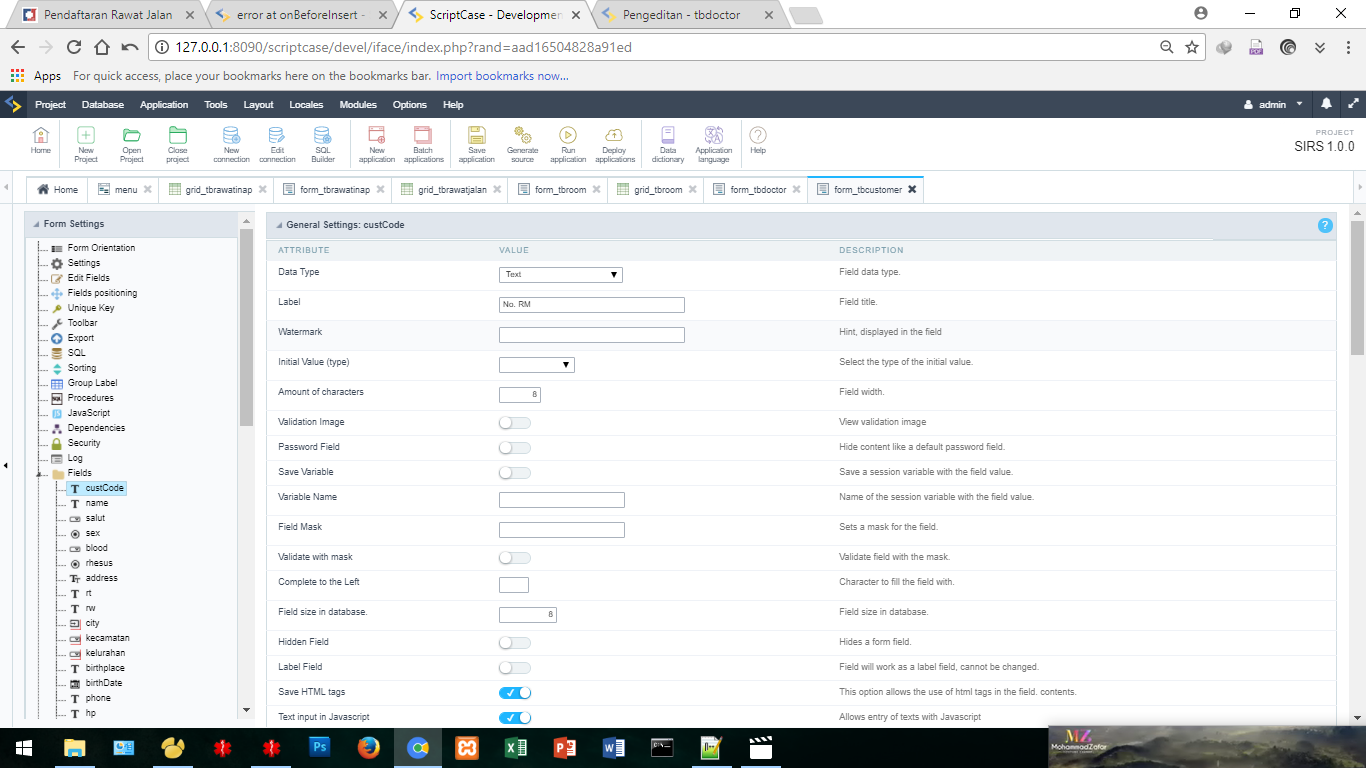Open the Application menu
The width and height of the screenshot is (1366, 768).
(x=164, y=104)
